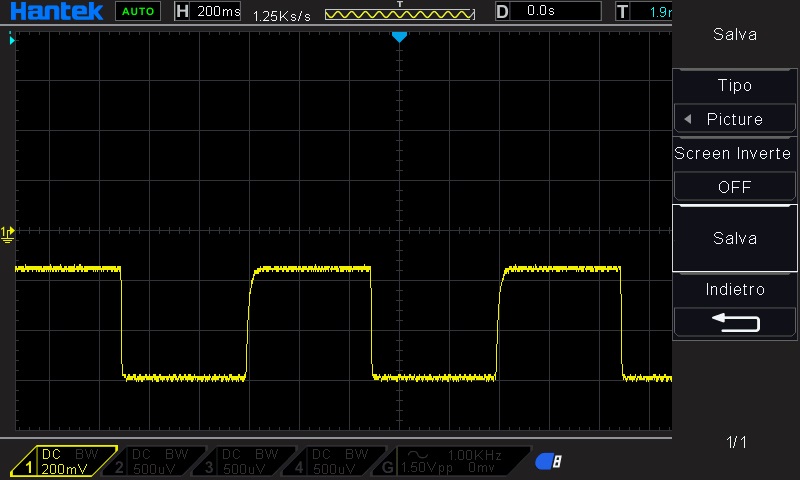This screenshot has width=800, height=480.
Task: Click the blue trigger position marker
Action: coord(399,37)
